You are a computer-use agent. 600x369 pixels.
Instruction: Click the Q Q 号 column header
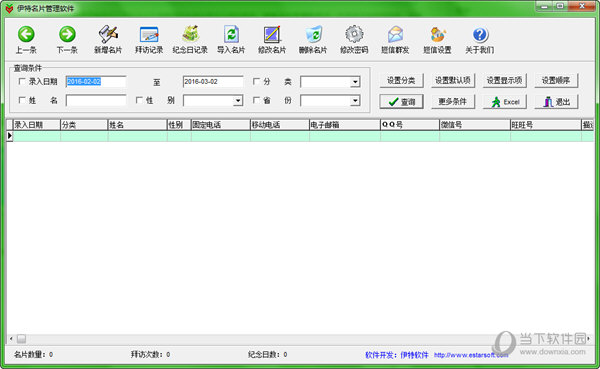(x=410, y=125)
